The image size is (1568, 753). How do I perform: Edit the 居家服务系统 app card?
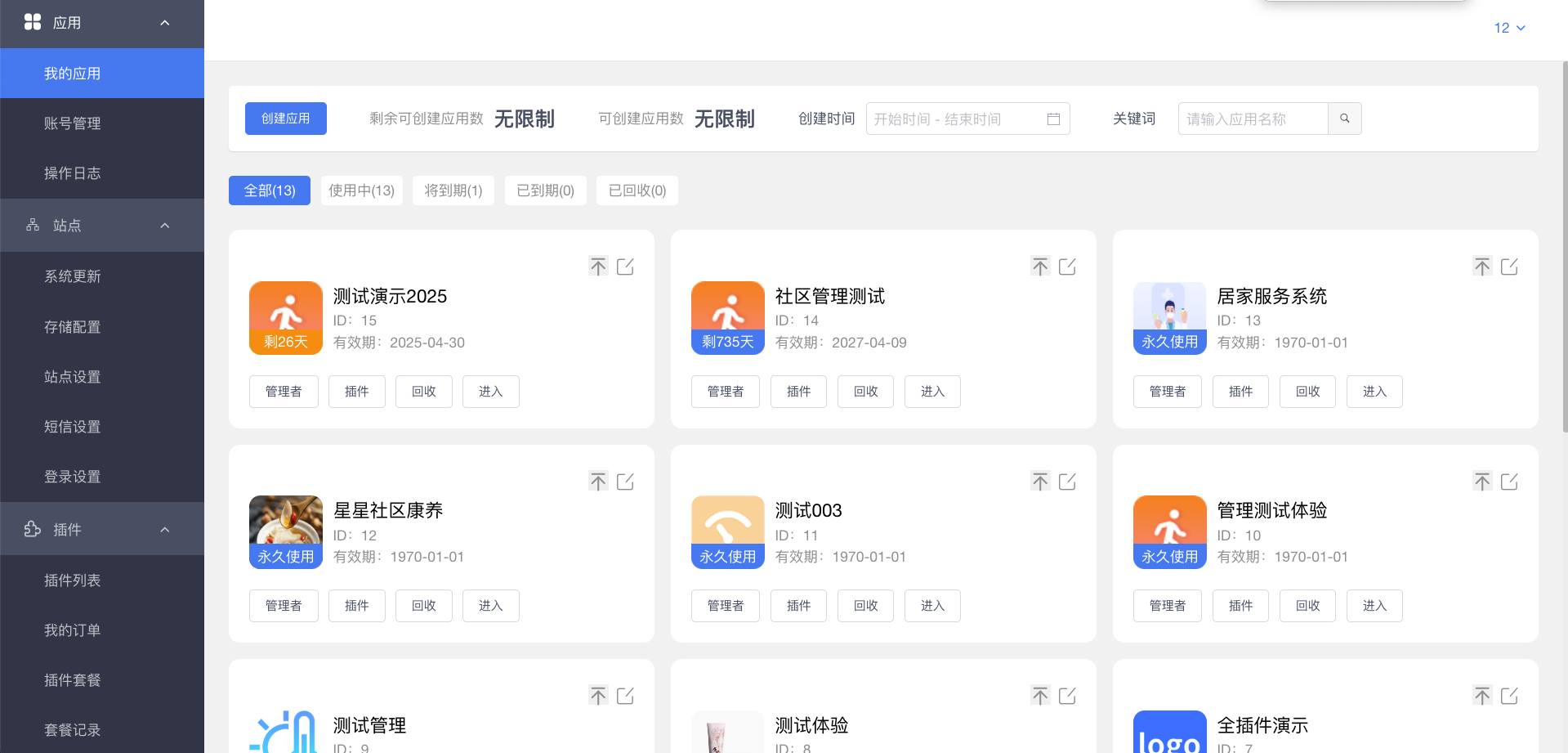tap(1510, 267)
